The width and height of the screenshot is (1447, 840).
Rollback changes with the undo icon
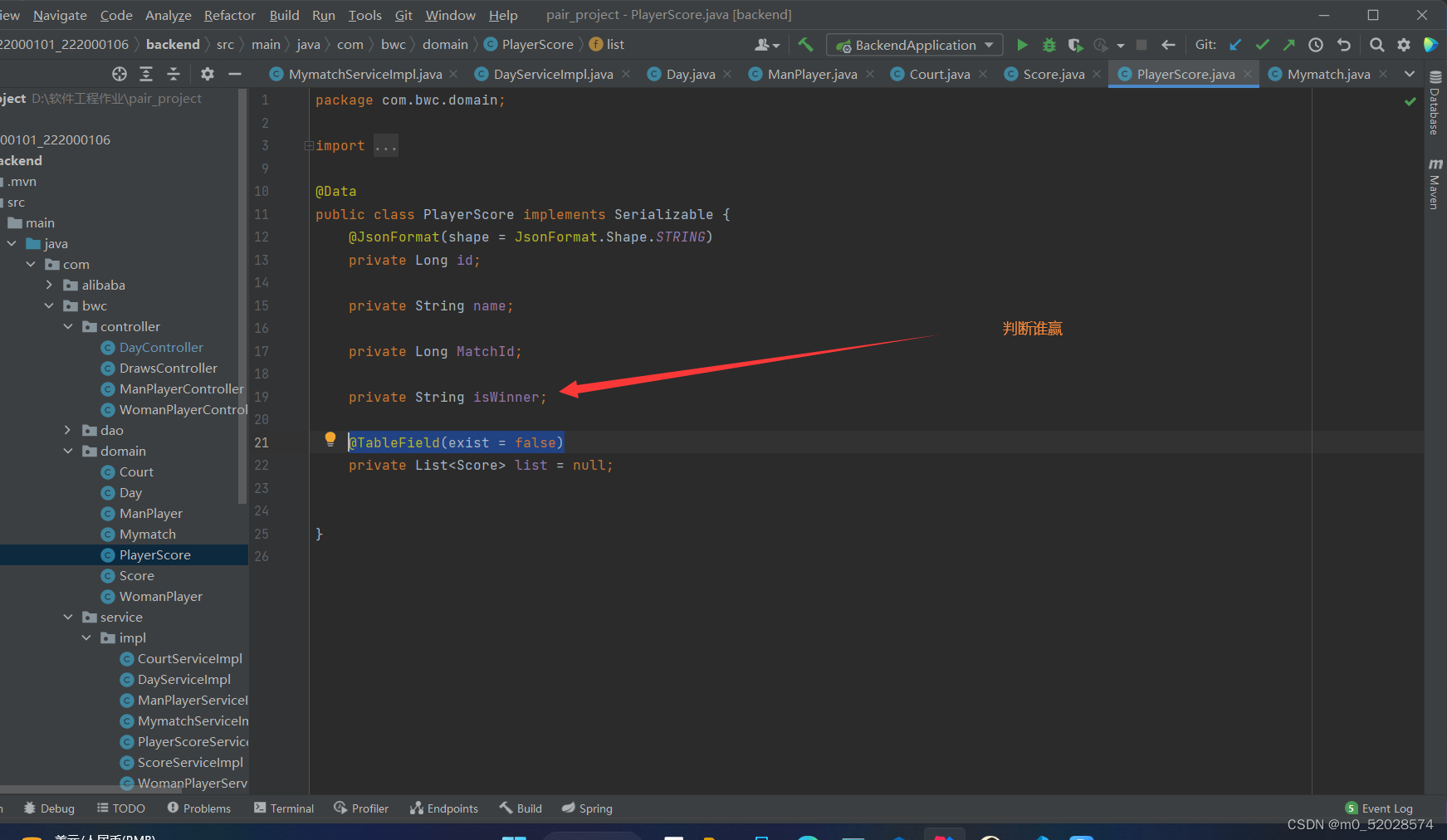(1344, 45)
